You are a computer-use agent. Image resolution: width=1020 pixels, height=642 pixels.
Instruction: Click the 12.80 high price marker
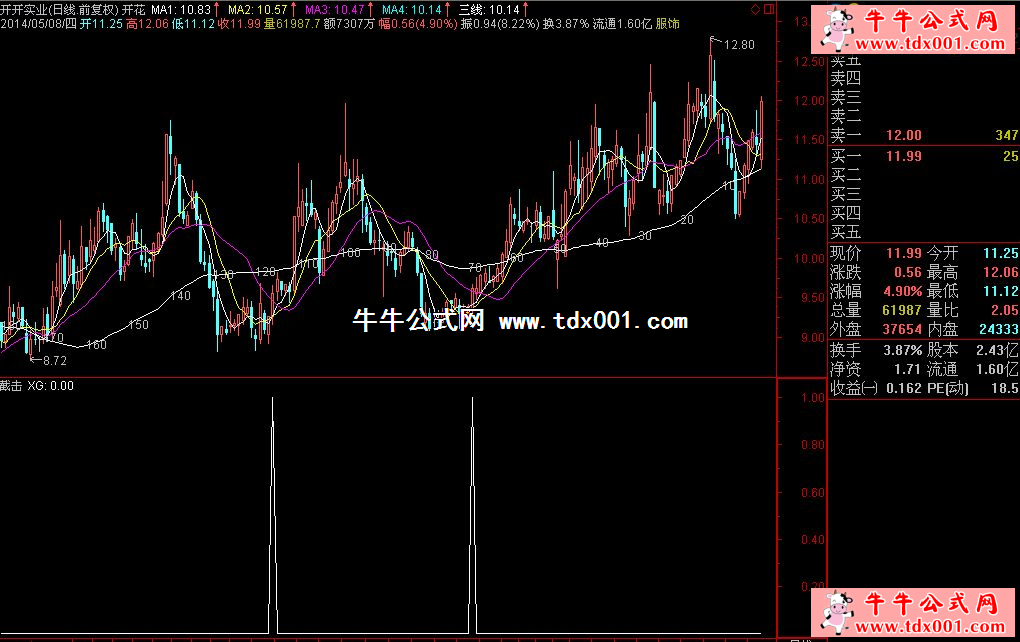coord(738,45)
